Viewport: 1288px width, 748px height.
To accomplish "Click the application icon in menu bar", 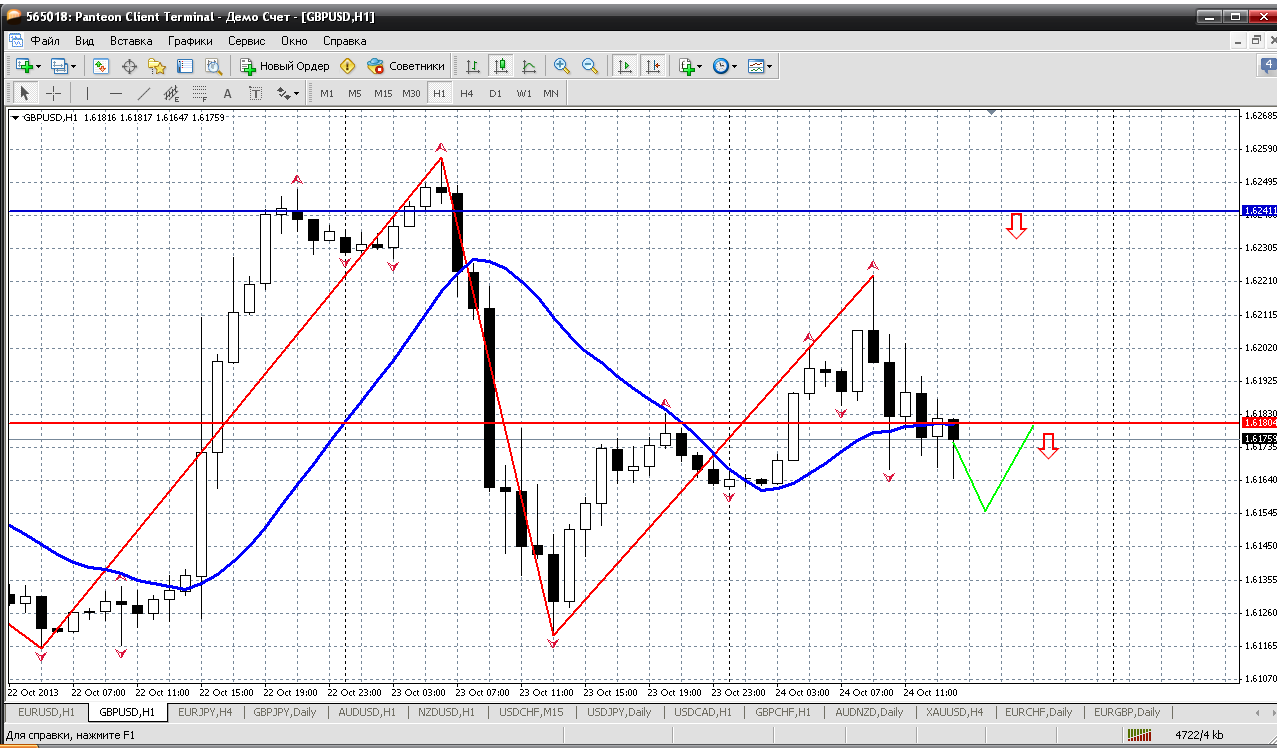I will (15, 41).
